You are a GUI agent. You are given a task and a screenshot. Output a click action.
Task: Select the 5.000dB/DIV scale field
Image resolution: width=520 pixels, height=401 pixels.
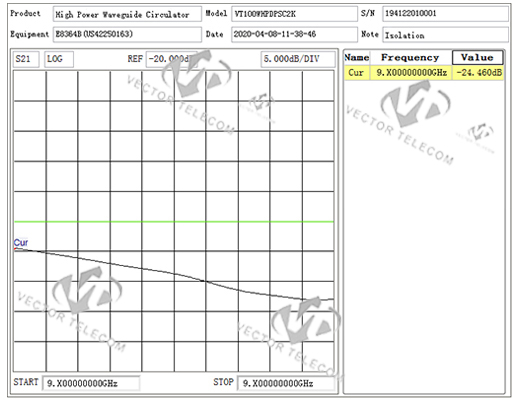pyautogui.click(x=298, y=59)
